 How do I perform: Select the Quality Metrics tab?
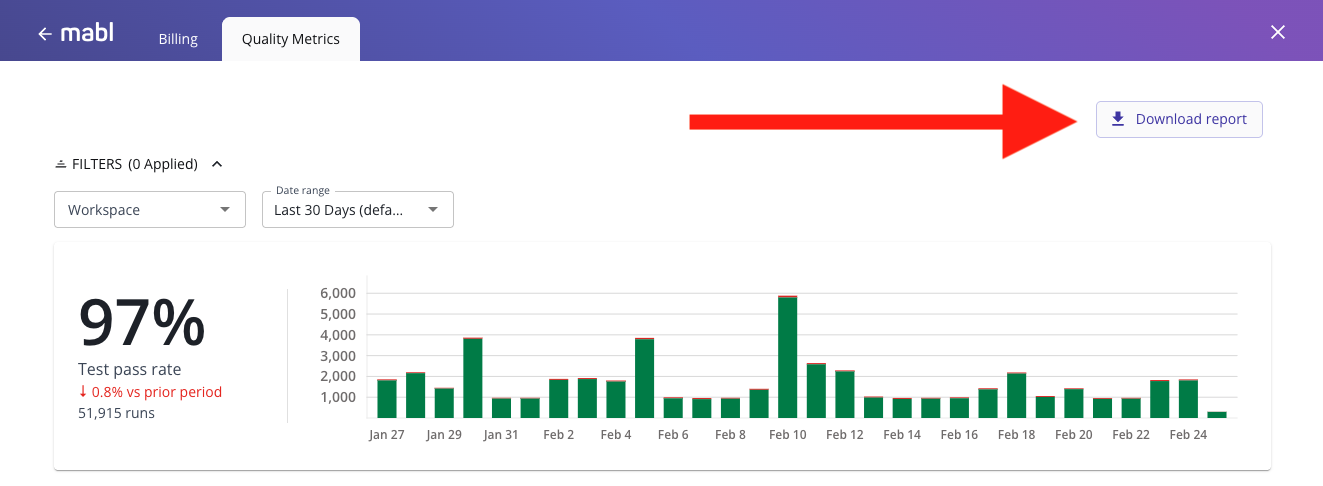pos(290,39)
